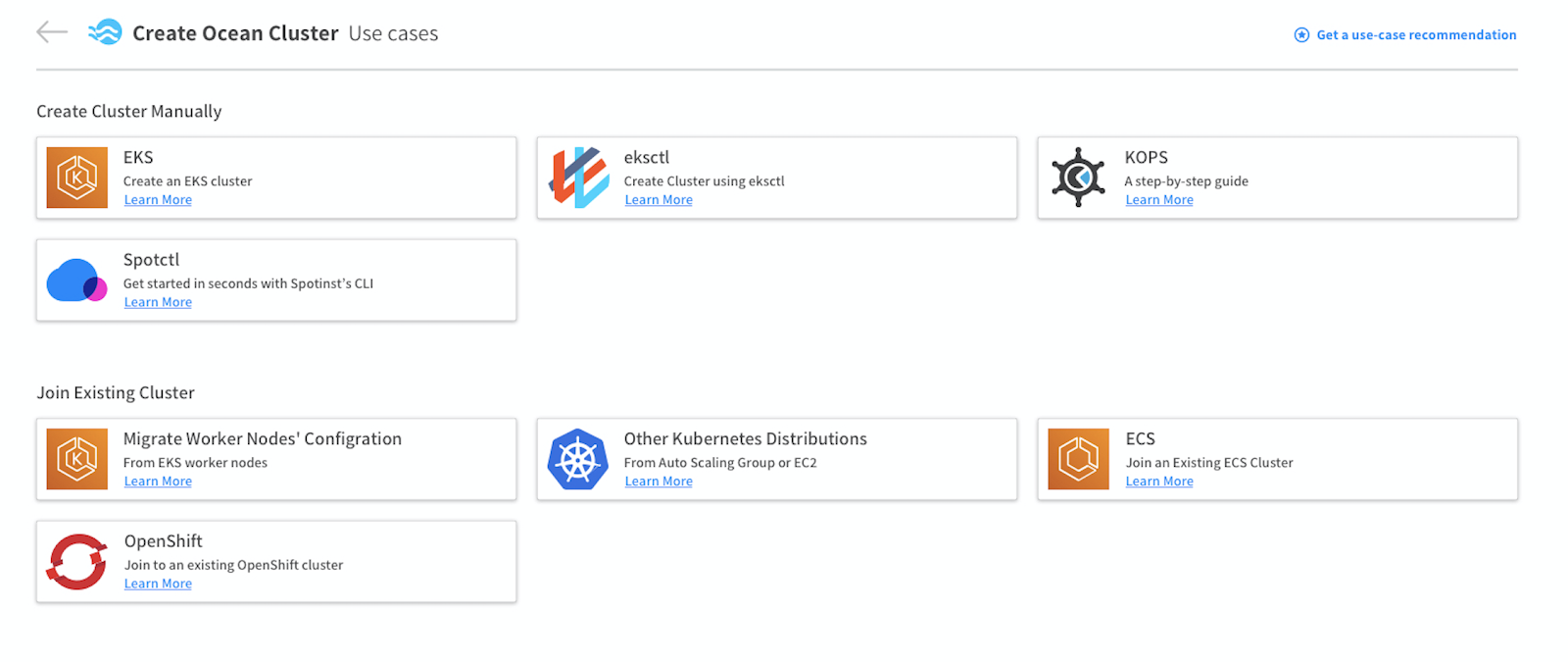Follow Learn More link for eksctl
This screenshot has width=1568, height=662.
[659, 200]
